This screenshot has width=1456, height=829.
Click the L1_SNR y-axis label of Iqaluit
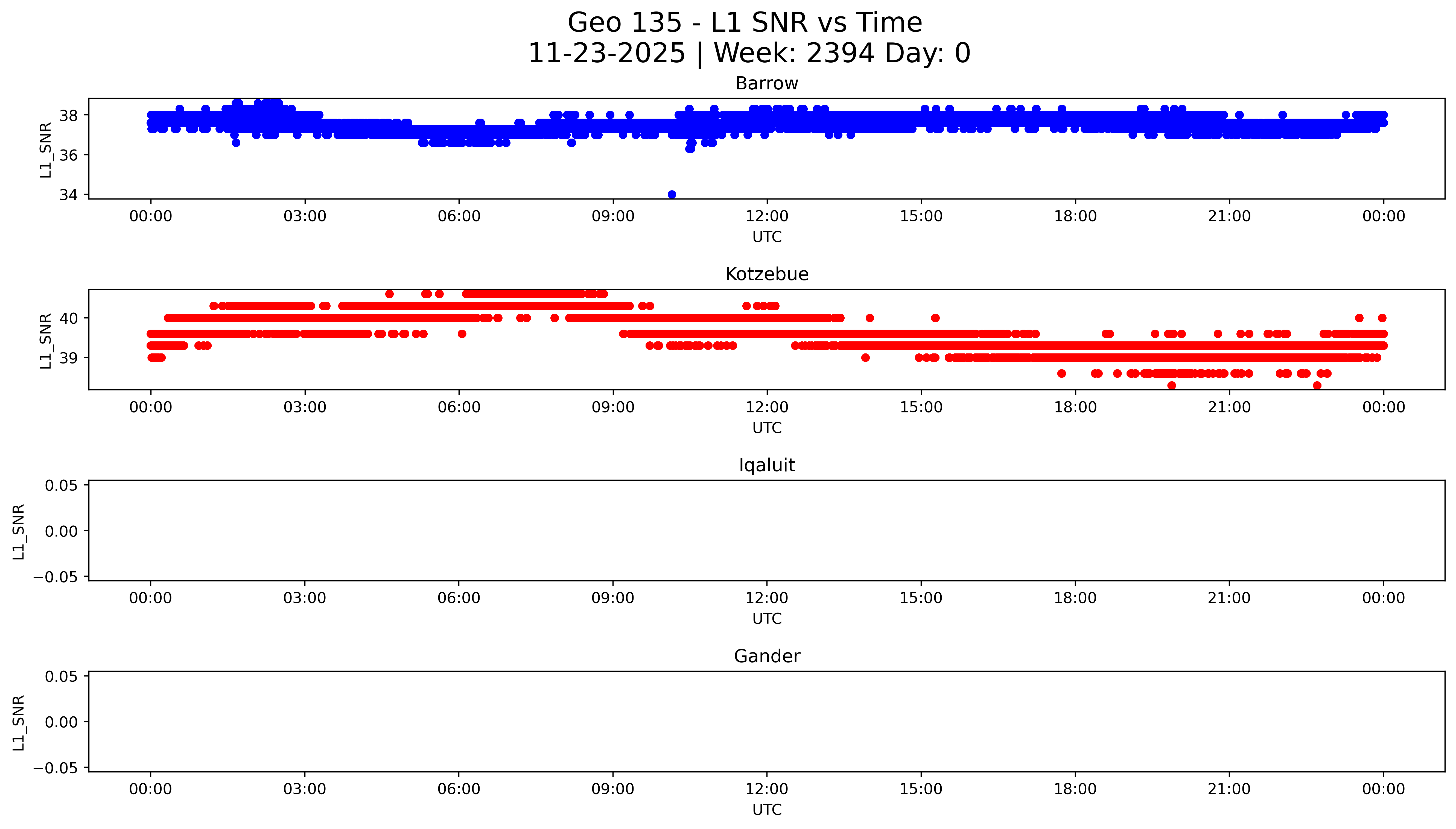coord(19,531)
